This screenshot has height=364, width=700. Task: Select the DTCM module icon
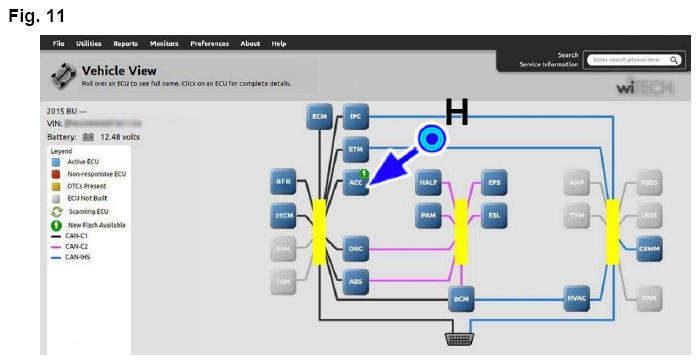(283, 216)
